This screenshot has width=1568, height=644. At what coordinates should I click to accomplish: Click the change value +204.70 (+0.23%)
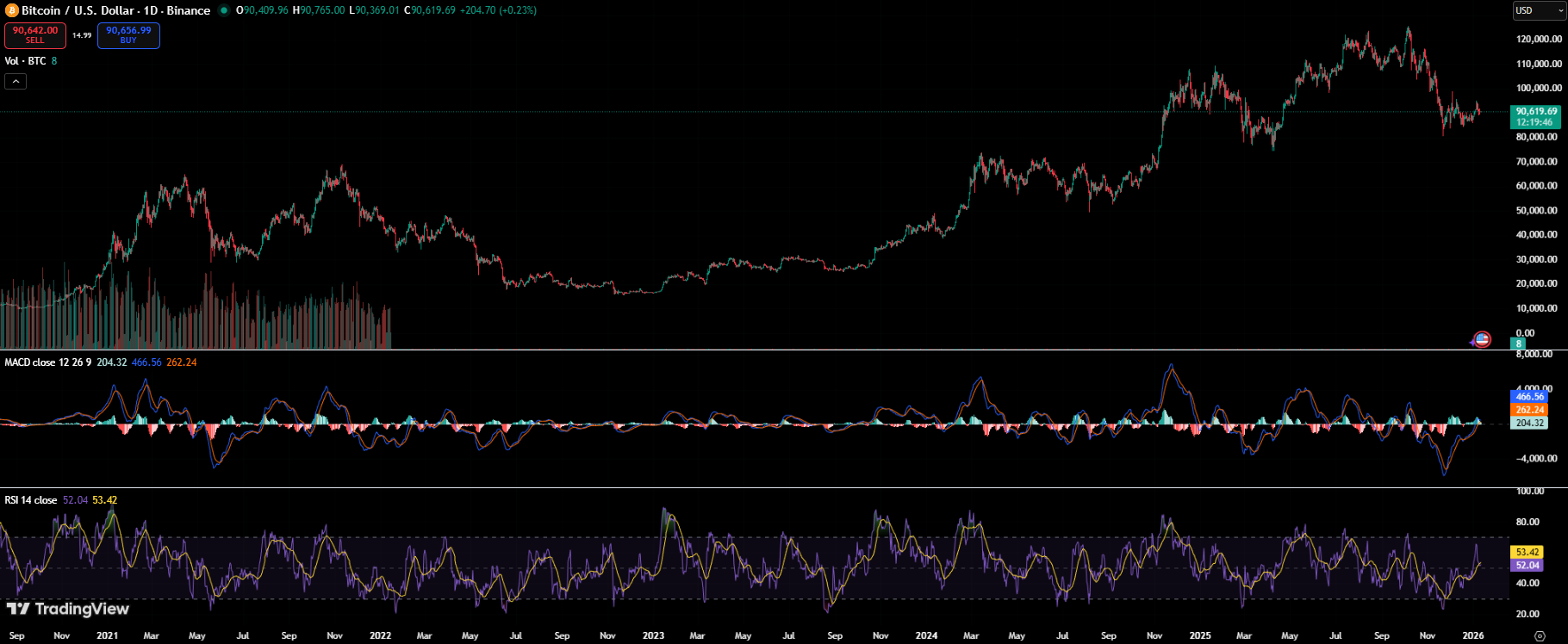[499, 10]
